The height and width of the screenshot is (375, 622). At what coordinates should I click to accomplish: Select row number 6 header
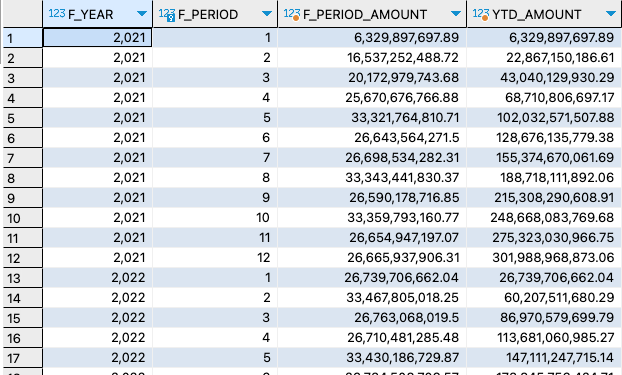(x=23, y=138)
